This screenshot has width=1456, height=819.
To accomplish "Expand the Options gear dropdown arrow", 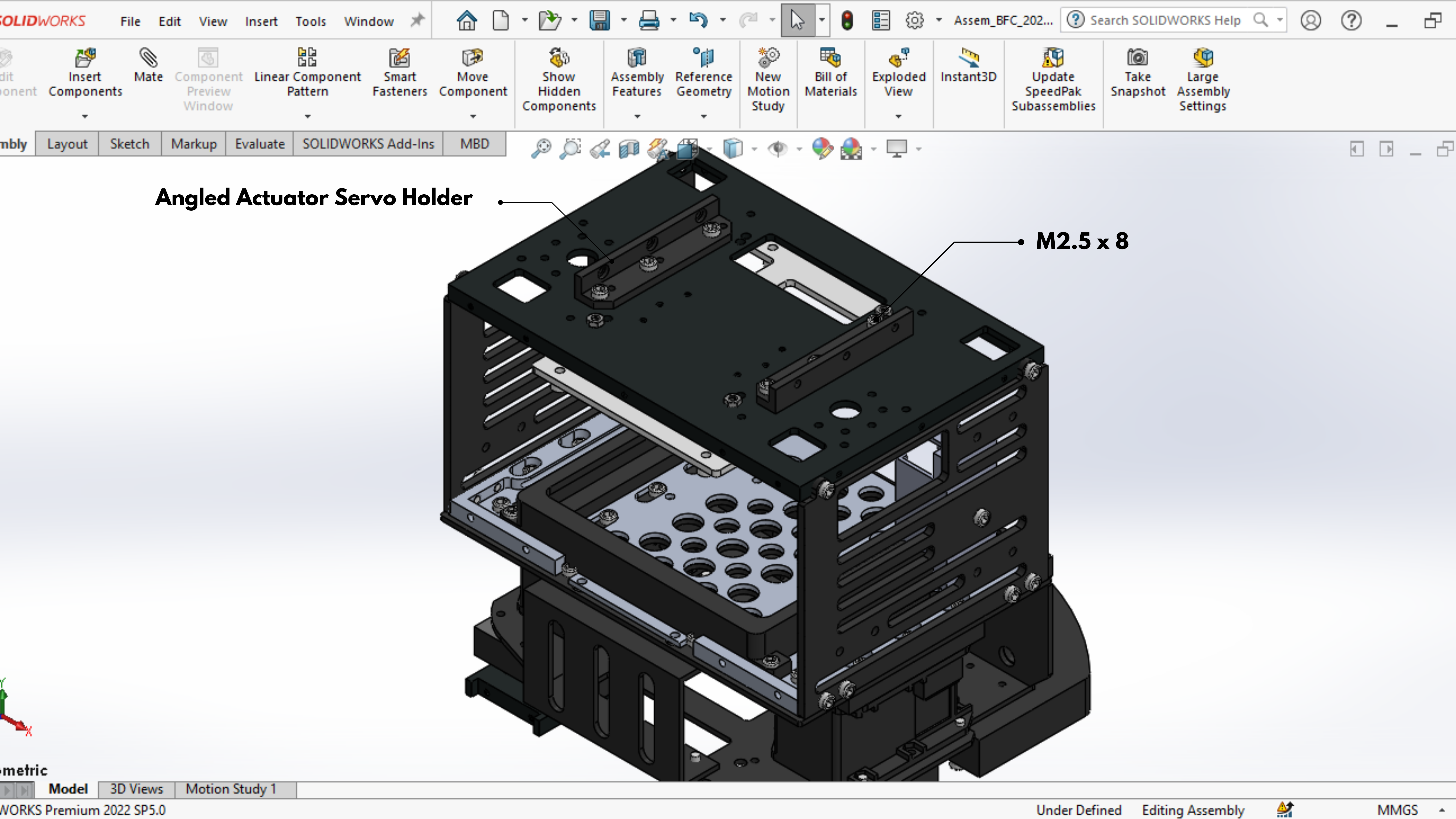I will coord(939,20).
